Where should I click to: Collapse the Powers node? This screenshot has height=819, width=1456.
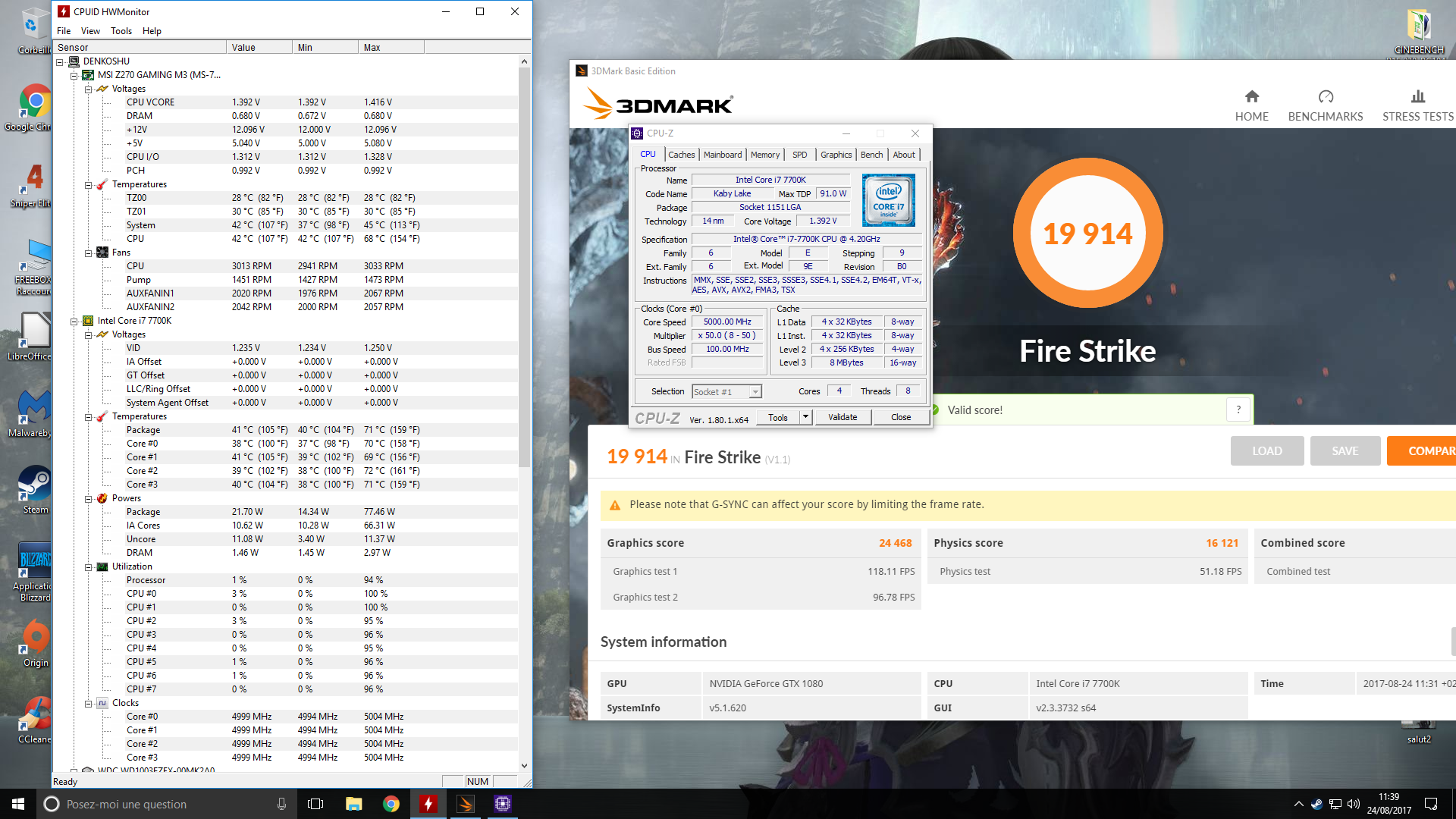(x=88, y=498)
